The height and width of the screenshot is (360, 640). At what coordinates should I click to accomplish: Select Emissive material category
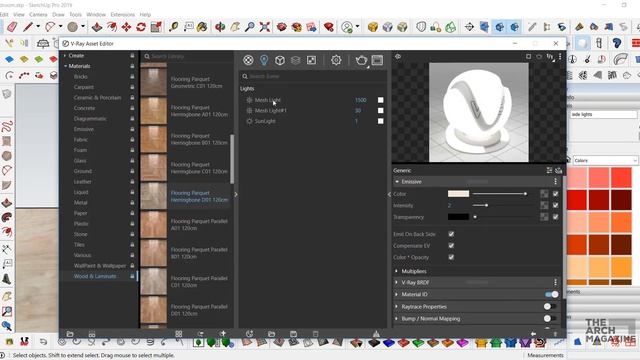point(84,129)
